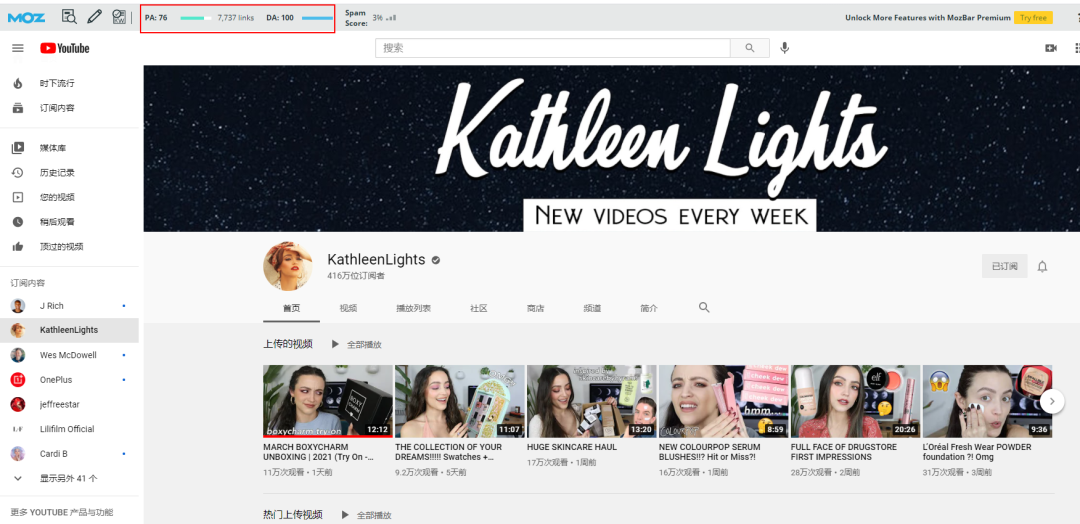Click the Moz logo in MozBar

point(26,17)
